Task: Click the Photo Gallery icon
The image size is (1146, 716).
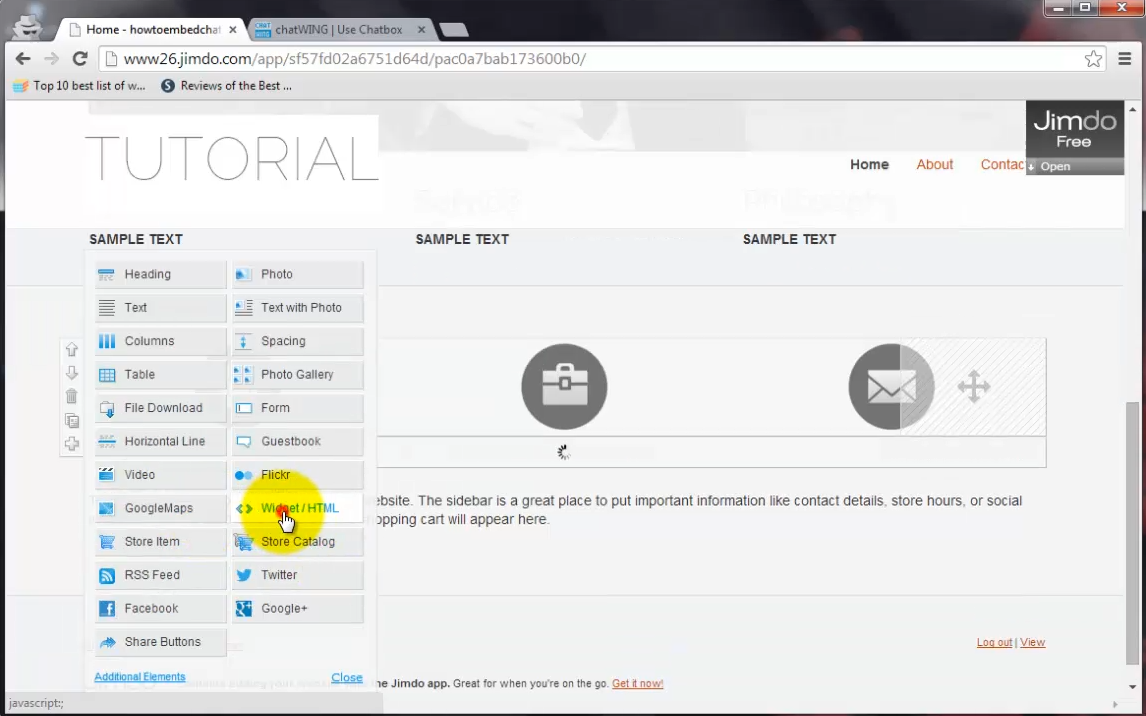Action: tap(243, 375)
